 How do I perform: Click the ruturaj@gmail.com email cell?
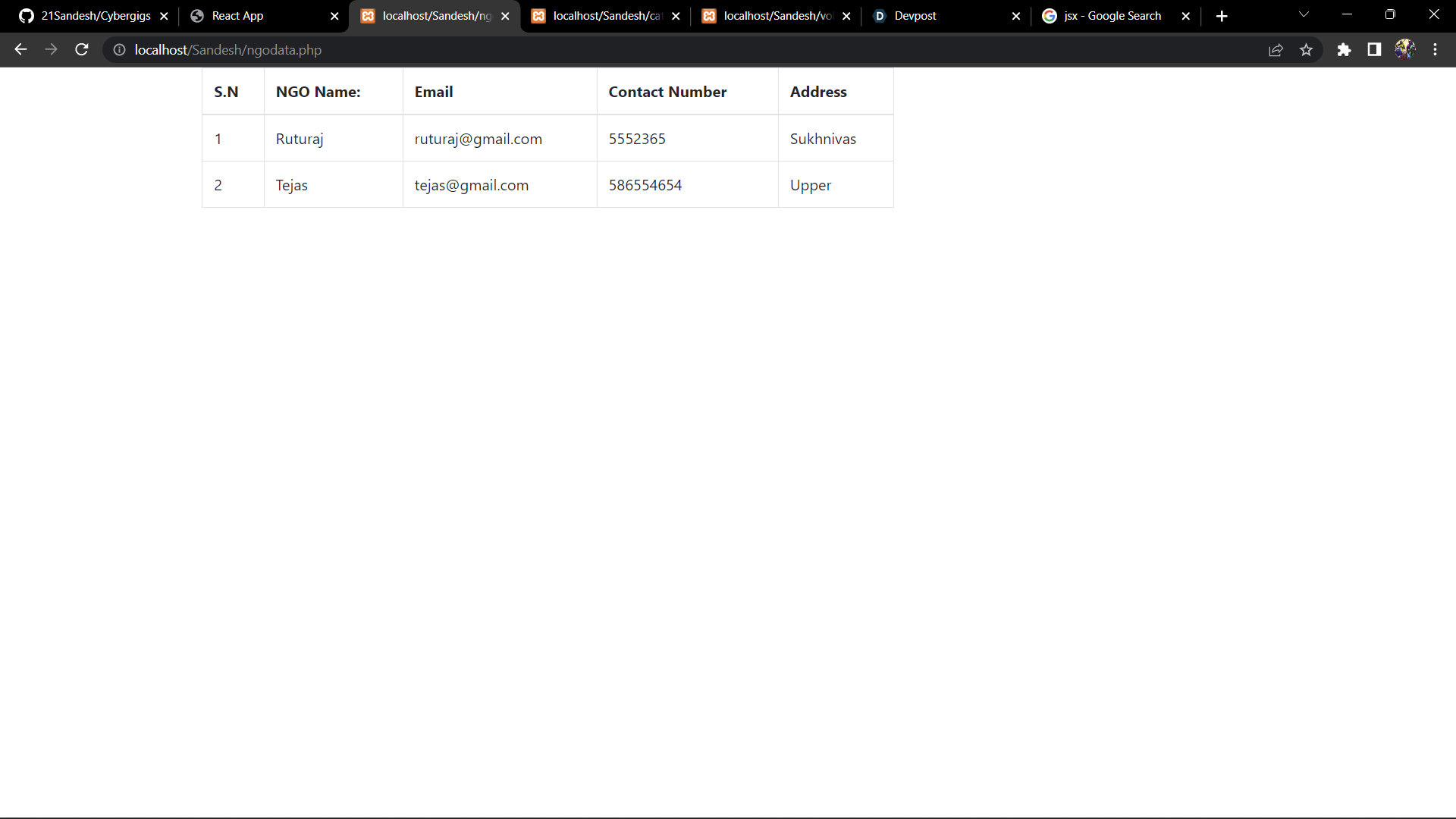(478, 139)
